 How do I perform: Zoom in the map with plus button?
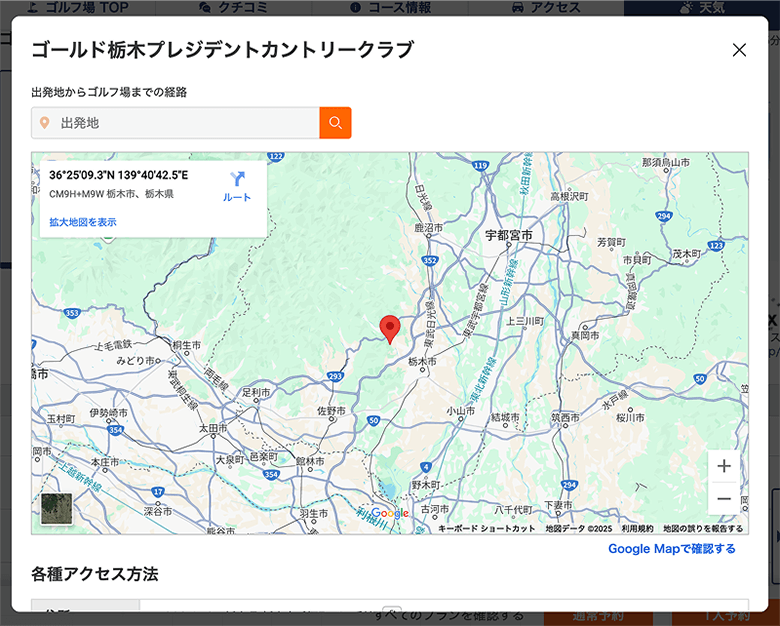pyautogui.click(x=724, y=466)
